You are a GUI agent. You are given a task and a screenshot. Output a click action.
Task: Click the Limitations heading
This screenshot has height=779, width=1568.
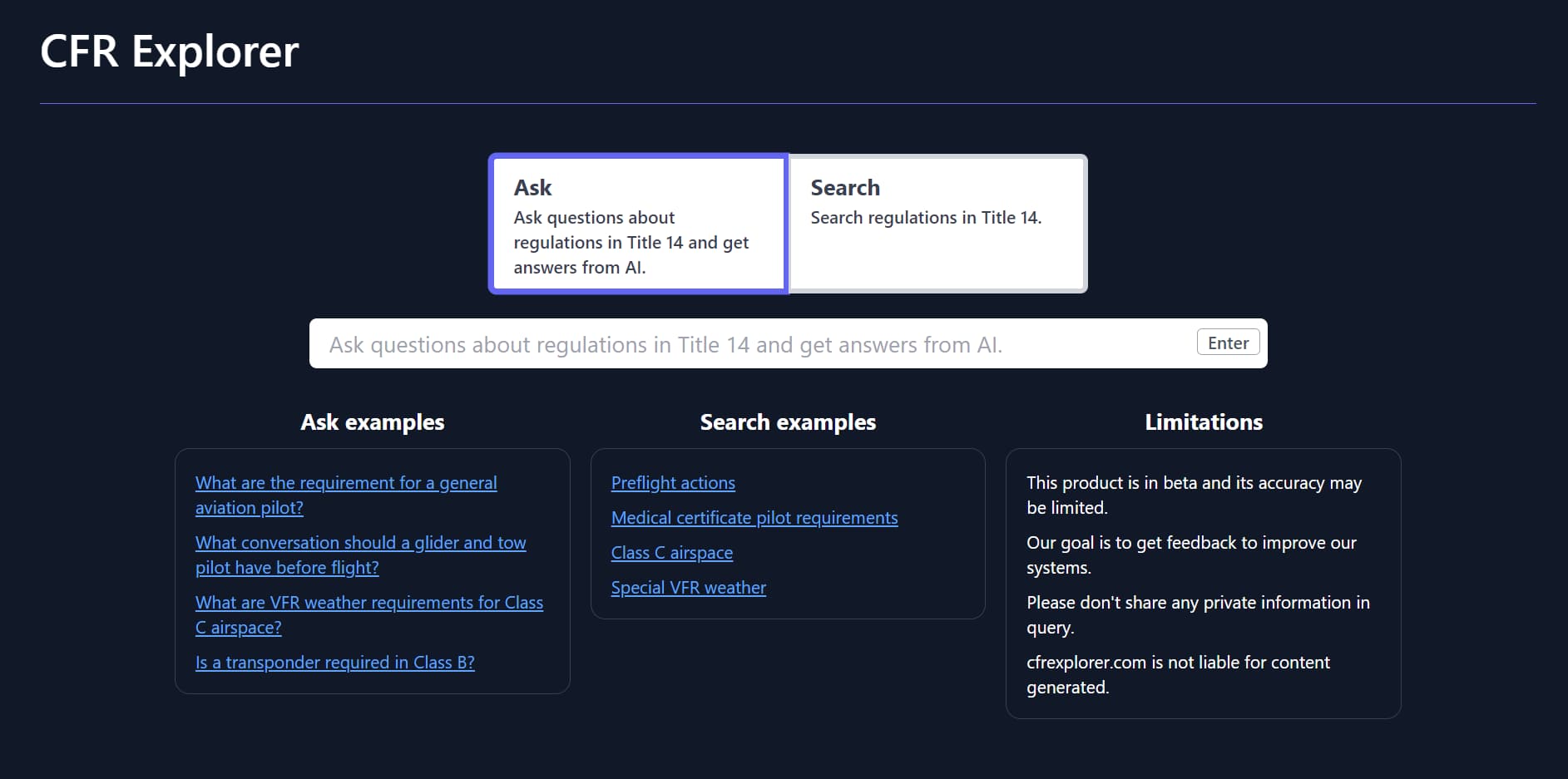pos(1203,422)
